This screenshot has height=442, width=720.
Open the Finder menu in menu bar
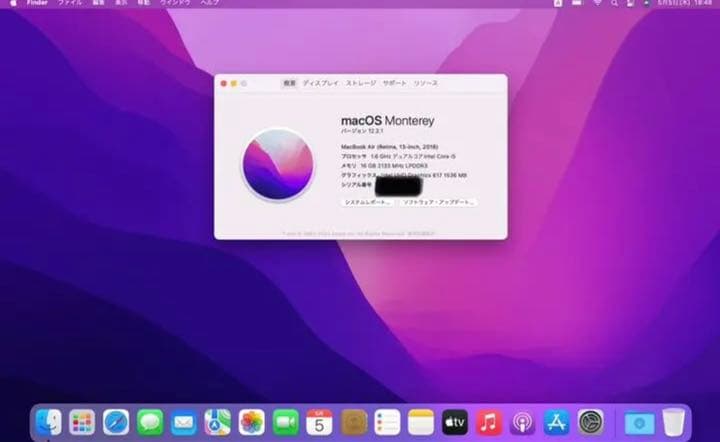coord(37,3)
